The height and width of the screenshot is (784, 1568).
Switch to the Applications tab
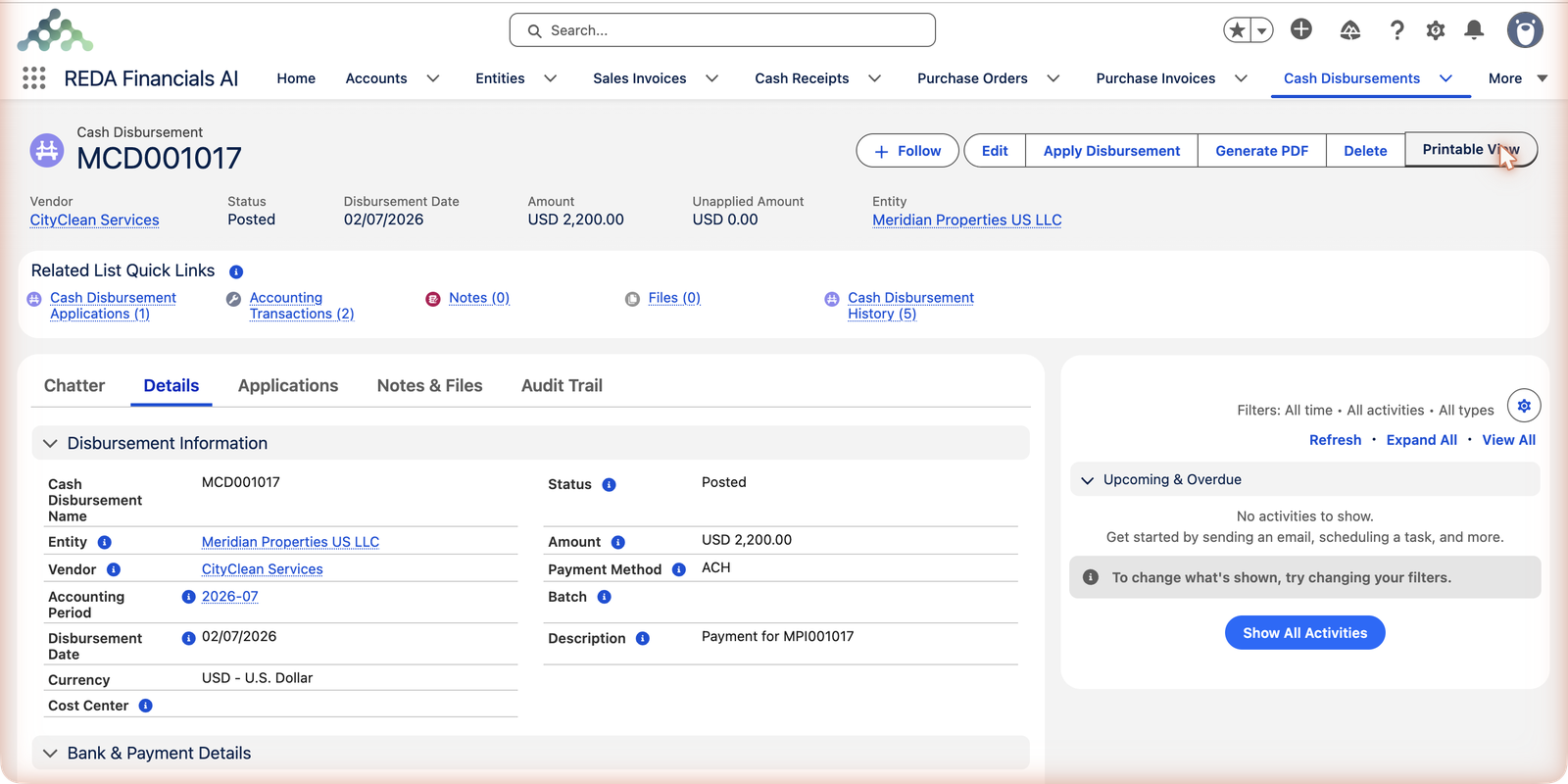(x=288, y=385)
